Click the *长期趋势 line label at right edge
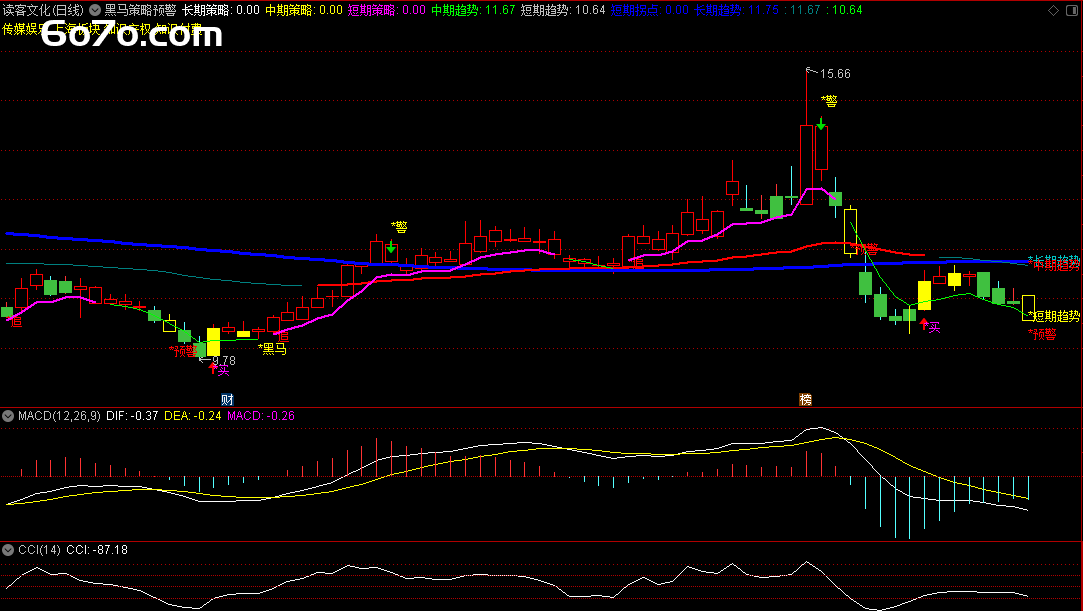The image size is (1083, 611). [1054, 260]
